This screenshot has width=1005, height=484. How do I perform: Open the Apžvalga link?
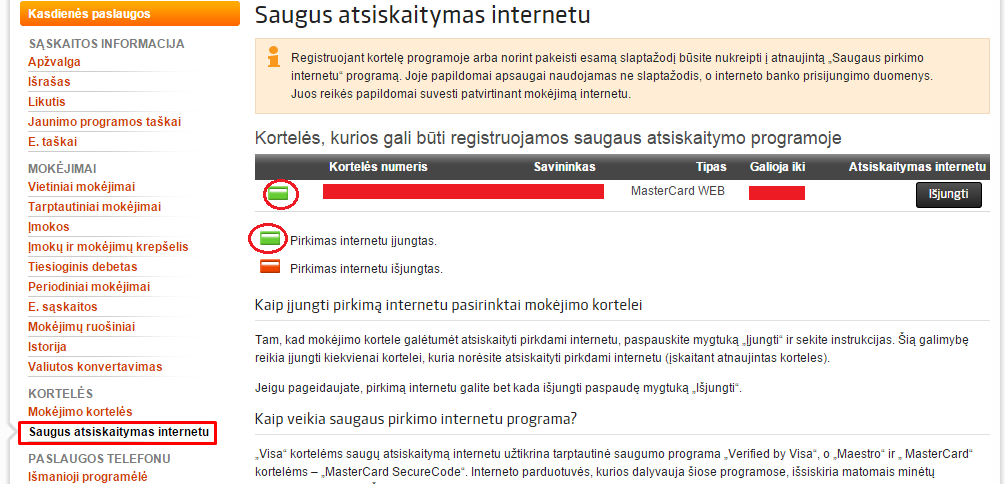(x=54, y=62)
